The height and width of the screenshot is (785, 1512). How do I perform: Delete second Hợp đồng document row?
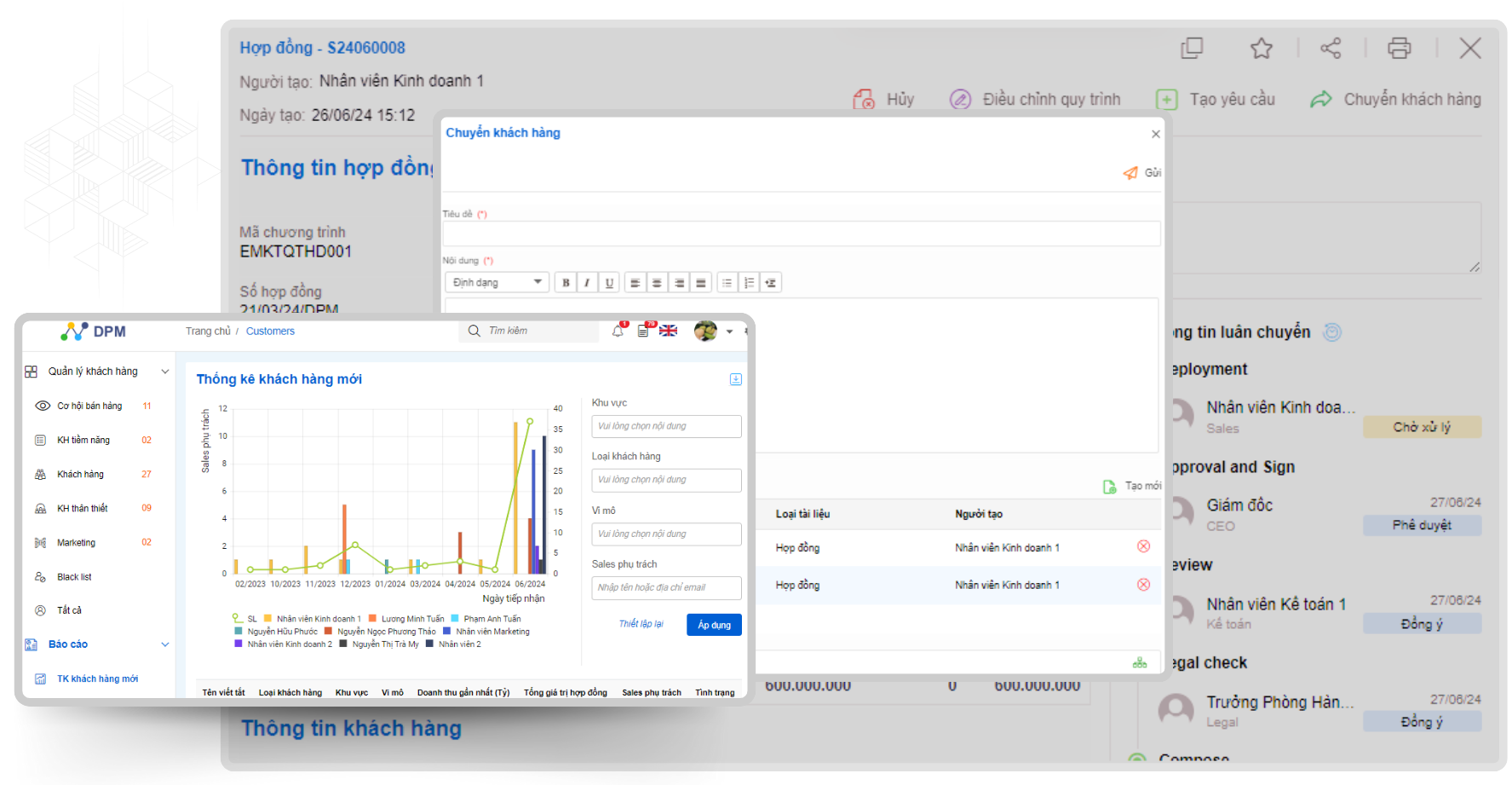[x=1144, y=585]
